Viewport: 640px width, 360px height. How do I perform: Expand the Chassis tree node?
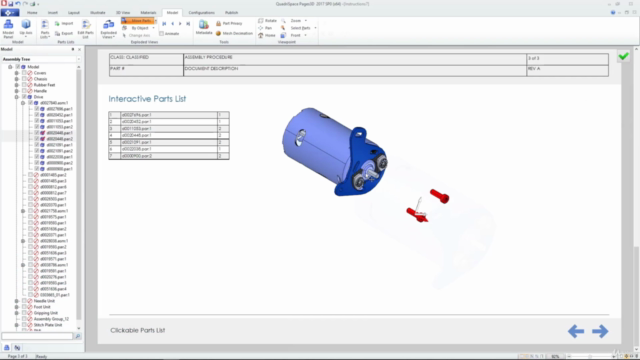17,79
